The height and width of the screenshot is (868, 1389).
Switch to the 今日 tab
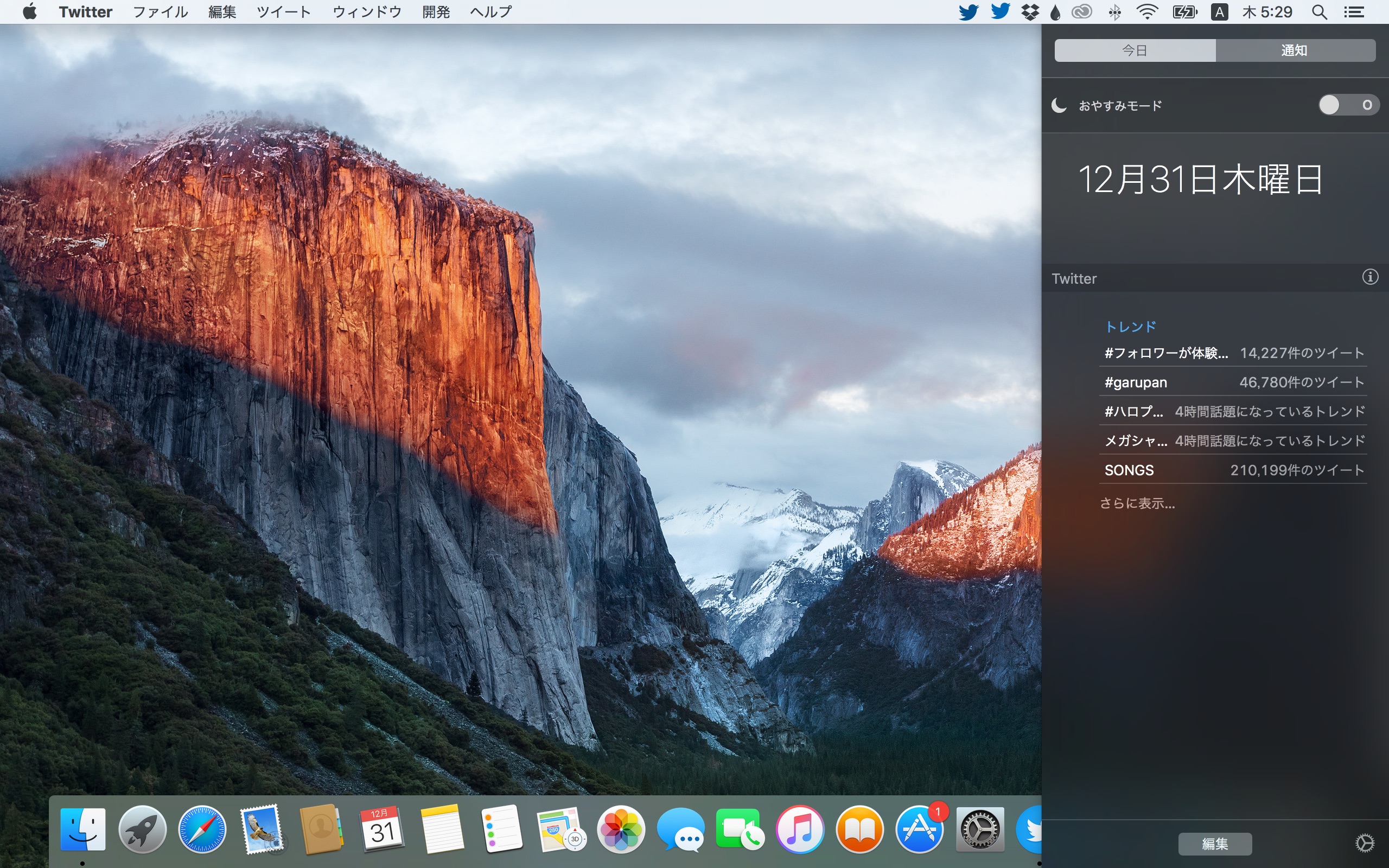click(1134, 50)
